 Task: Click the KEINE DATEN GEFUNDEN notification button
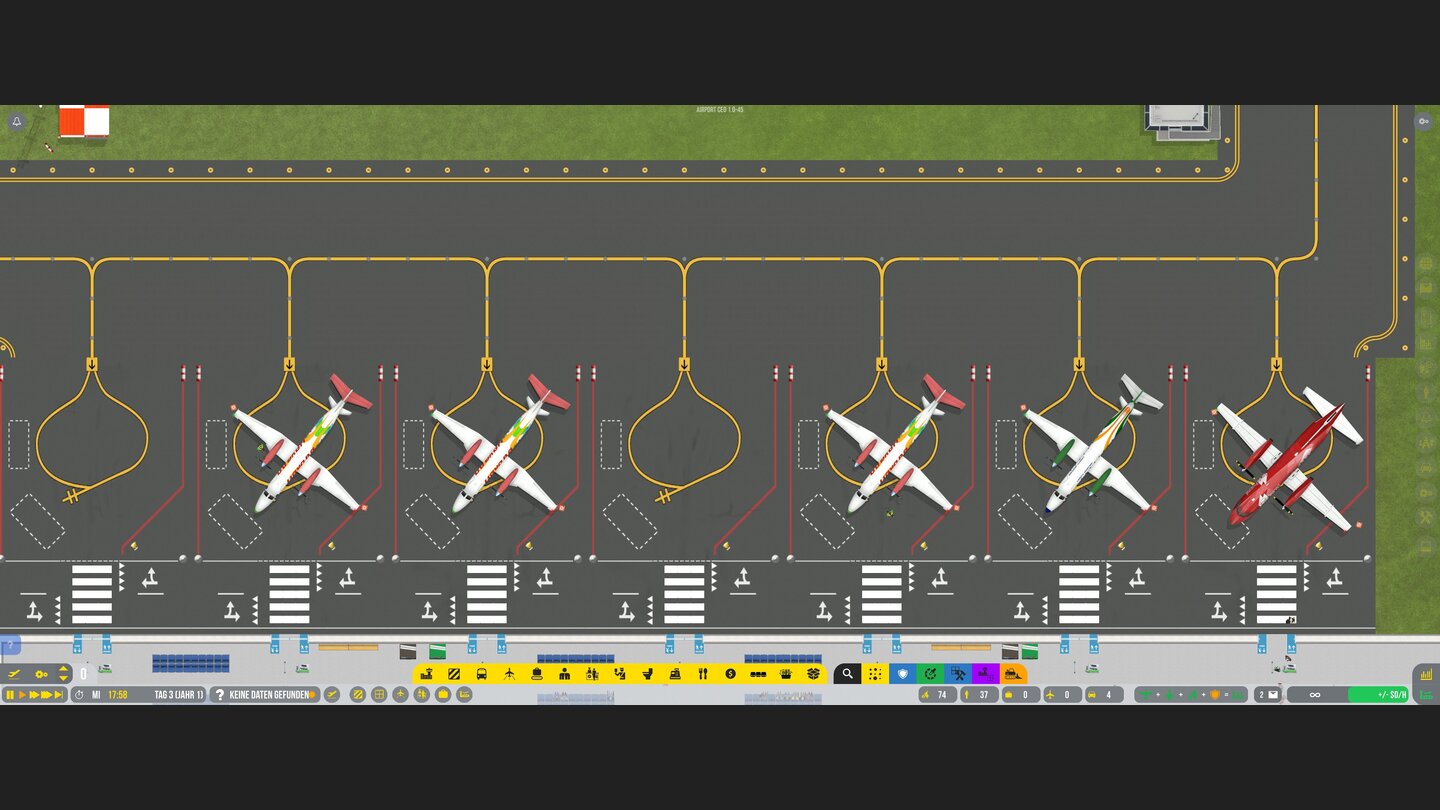(265, 694)
